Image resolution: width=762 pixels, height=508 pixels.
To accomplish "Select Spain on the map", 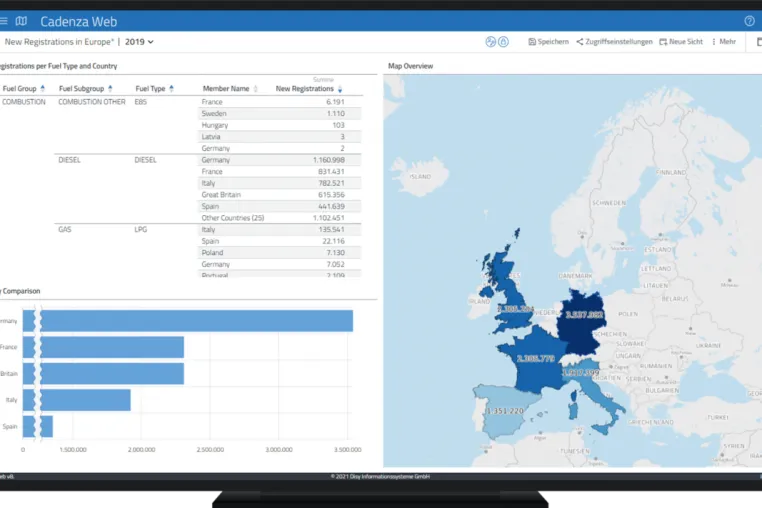I will [x=505, y=411].
